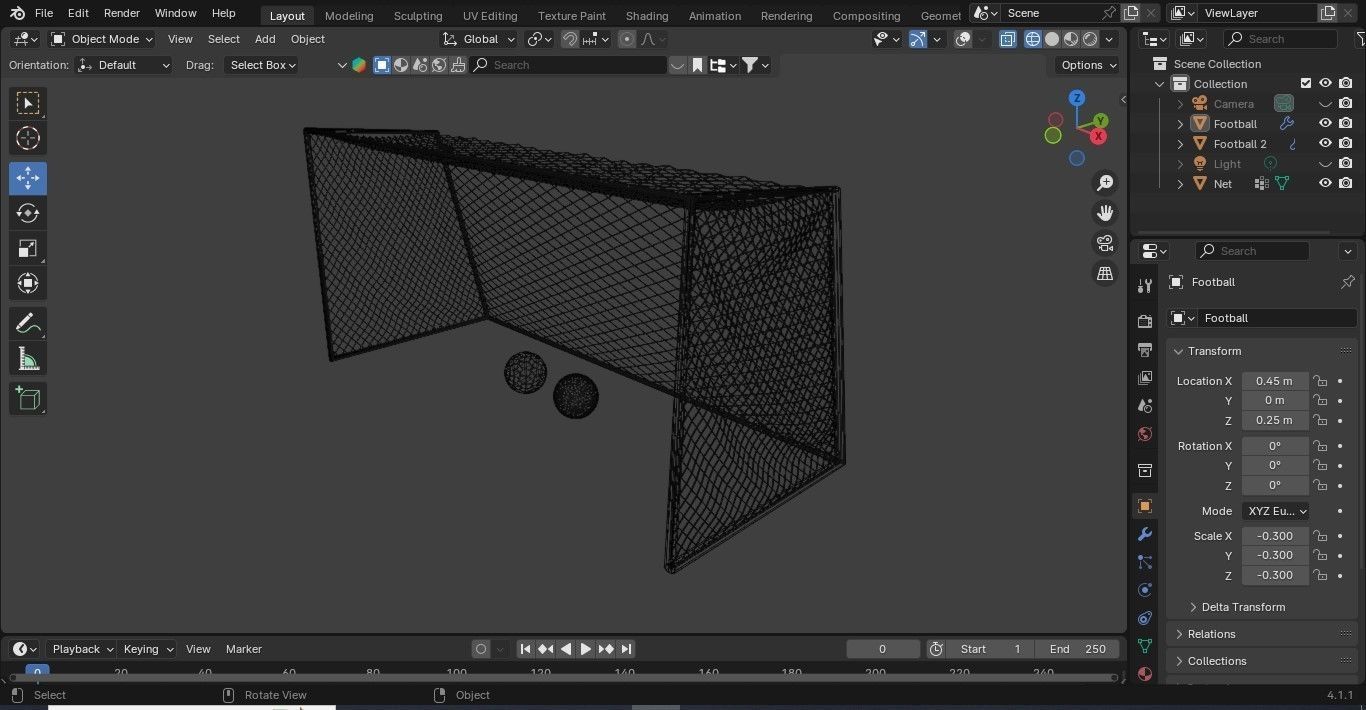Open the Physics properties tab

(1145, 590)
